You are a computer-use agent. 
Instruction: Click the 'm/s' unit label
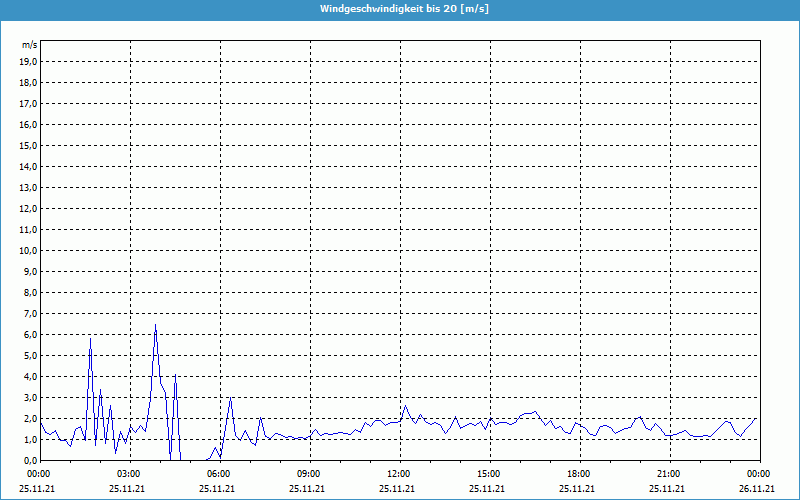click(x=29, y=45)
